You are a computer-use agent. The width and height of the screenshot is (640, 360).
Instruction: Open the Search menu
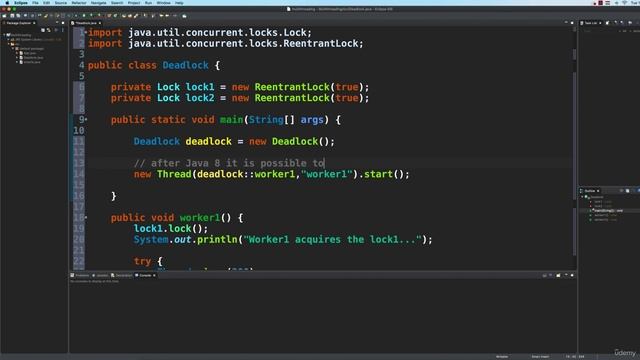click(117, 3)
